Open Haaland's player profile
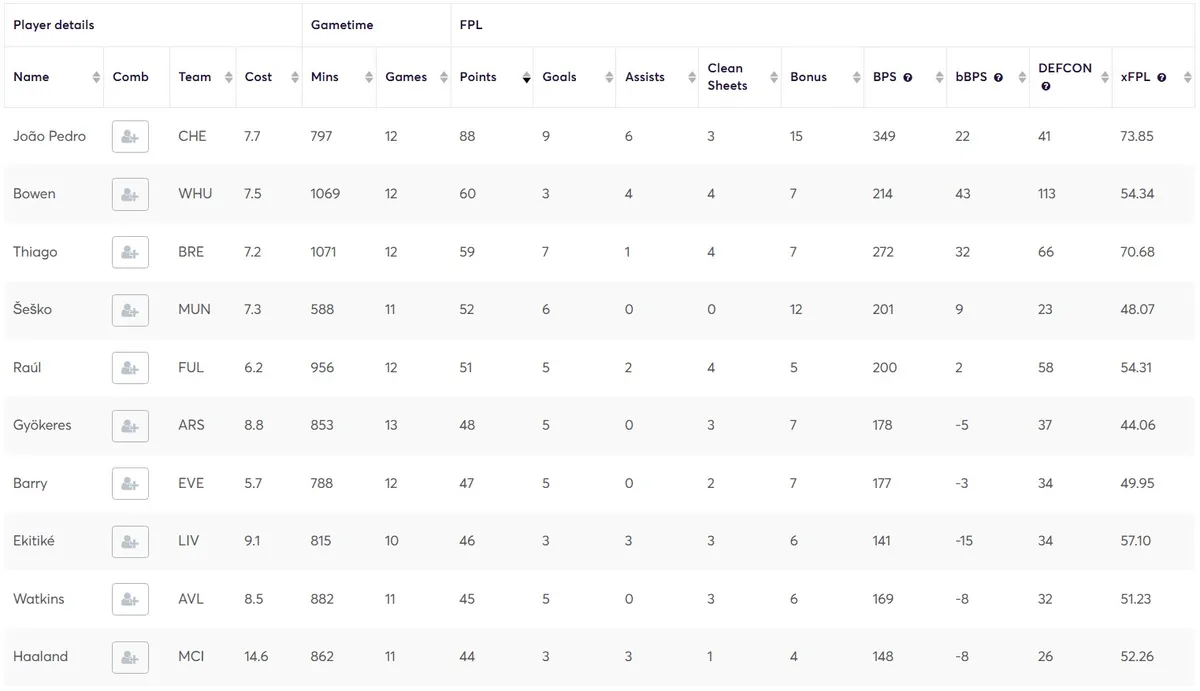 [x=40, y=657]
